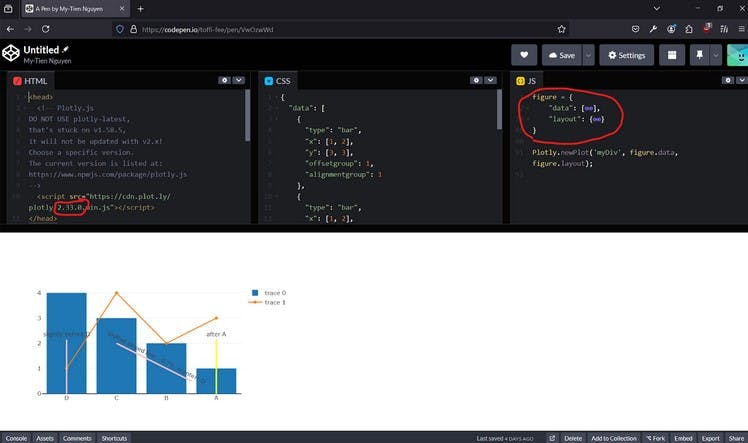Image resolution: width=748 pixels, height=443 pixels.
Task: Fork this pen
Action: click(655, 438)
